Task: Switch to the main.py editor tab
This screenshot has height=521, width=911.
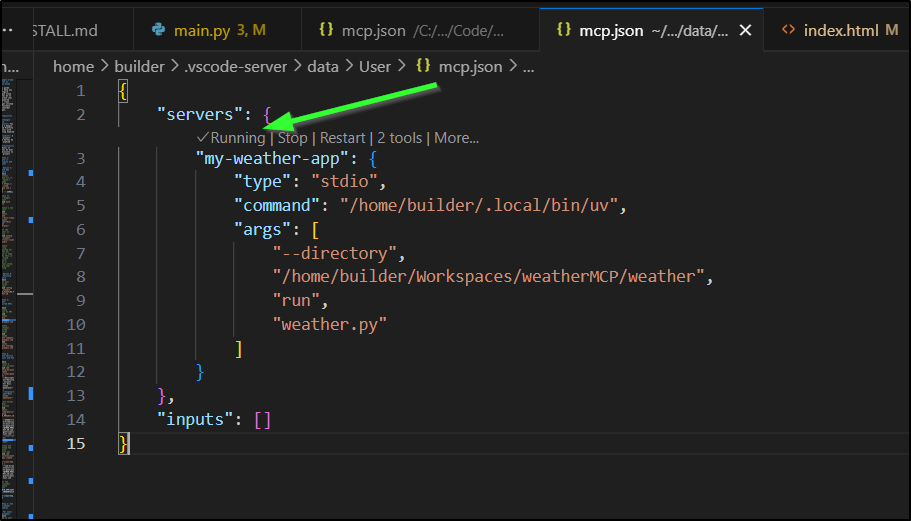Action: pyautogui.click(x=218, y=30)
